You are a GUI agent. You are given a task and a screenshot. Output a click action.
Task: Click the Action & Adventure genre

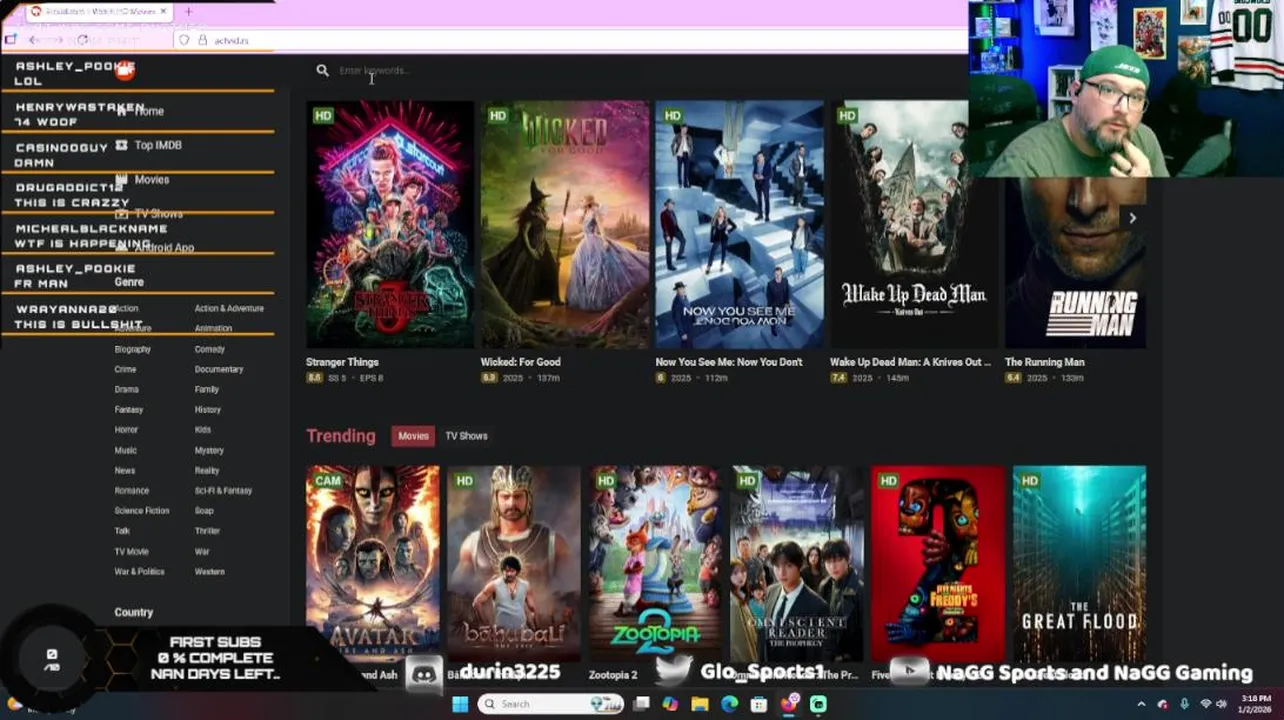pyautogui.click(x=229, y=309)
